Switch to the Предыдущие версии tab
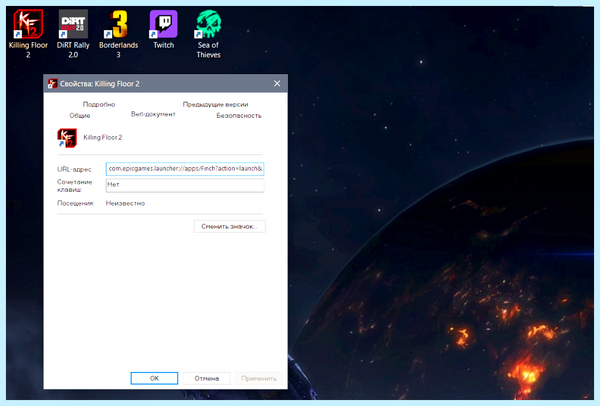Screen dimensions: 600x406 click(215, 104)
